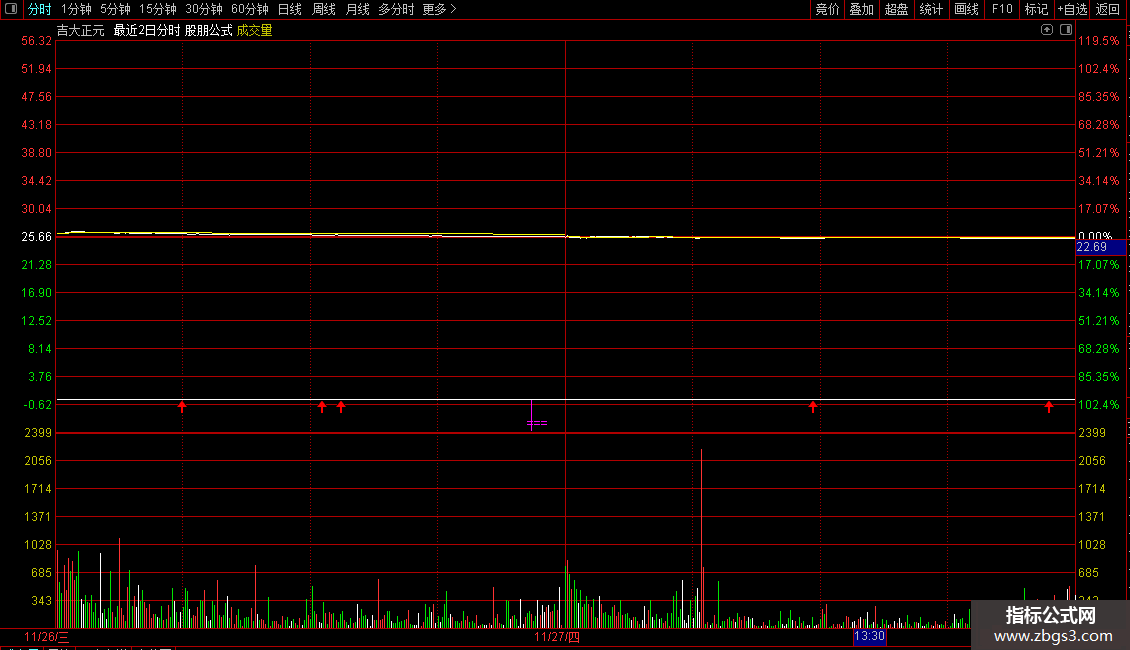
Task: Switch to the 15分钟 chart period
Action: point(158,9)
